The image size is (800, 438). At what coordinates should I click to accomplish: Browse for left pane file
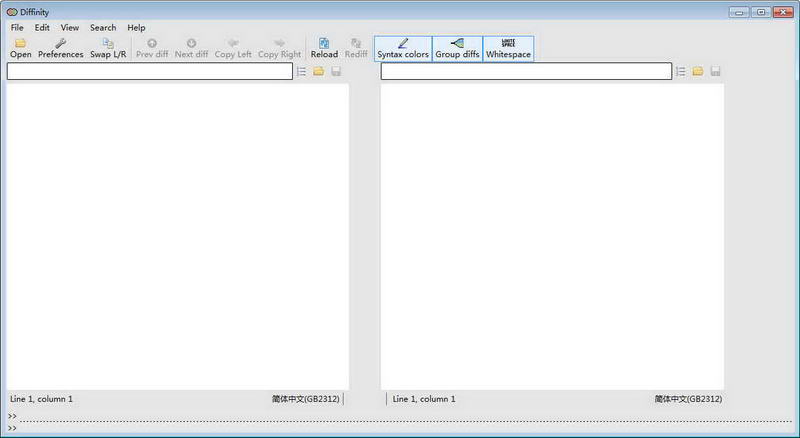click(318, 71)
